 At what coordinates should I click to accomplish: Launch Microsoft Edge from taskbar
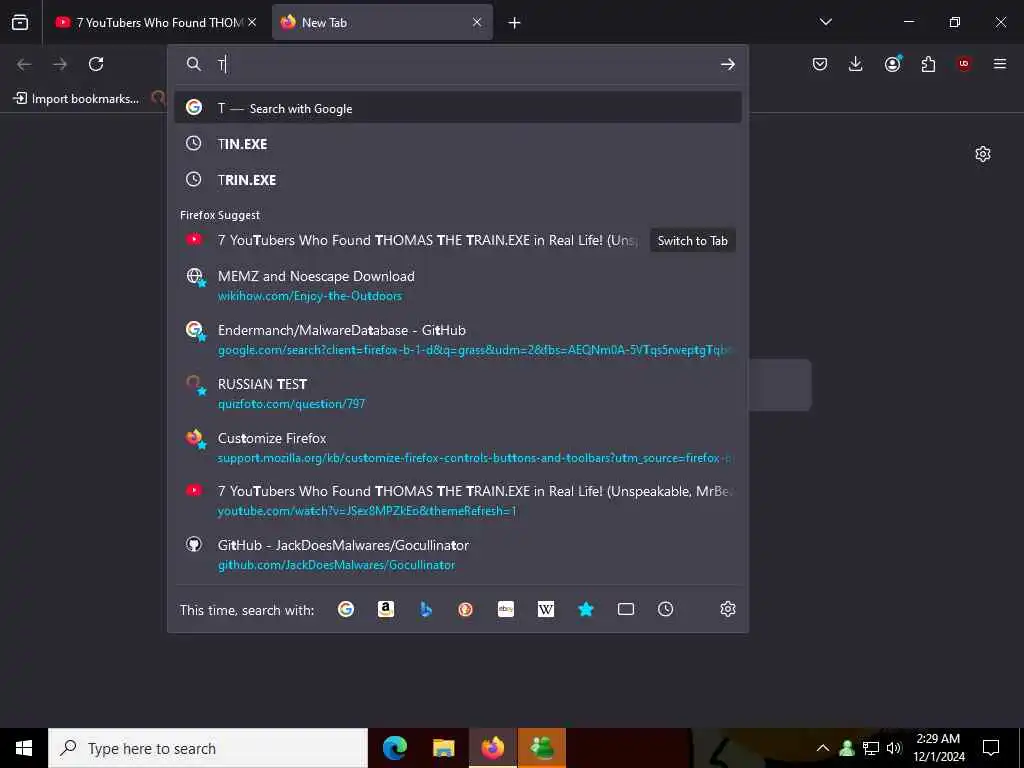point(394,748)
